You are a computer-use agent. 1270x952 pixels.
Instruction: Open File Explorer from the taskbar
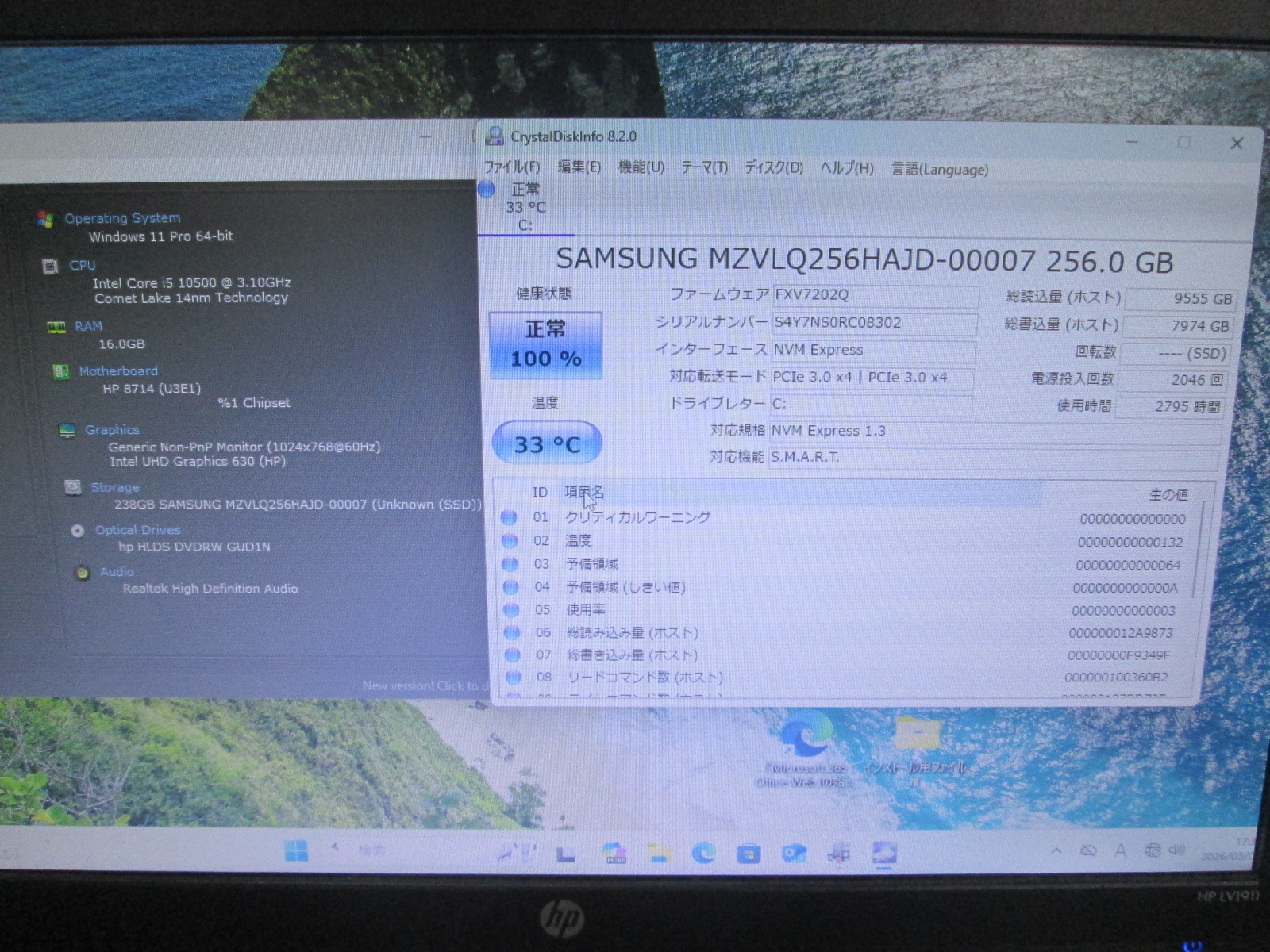[659, 853]
